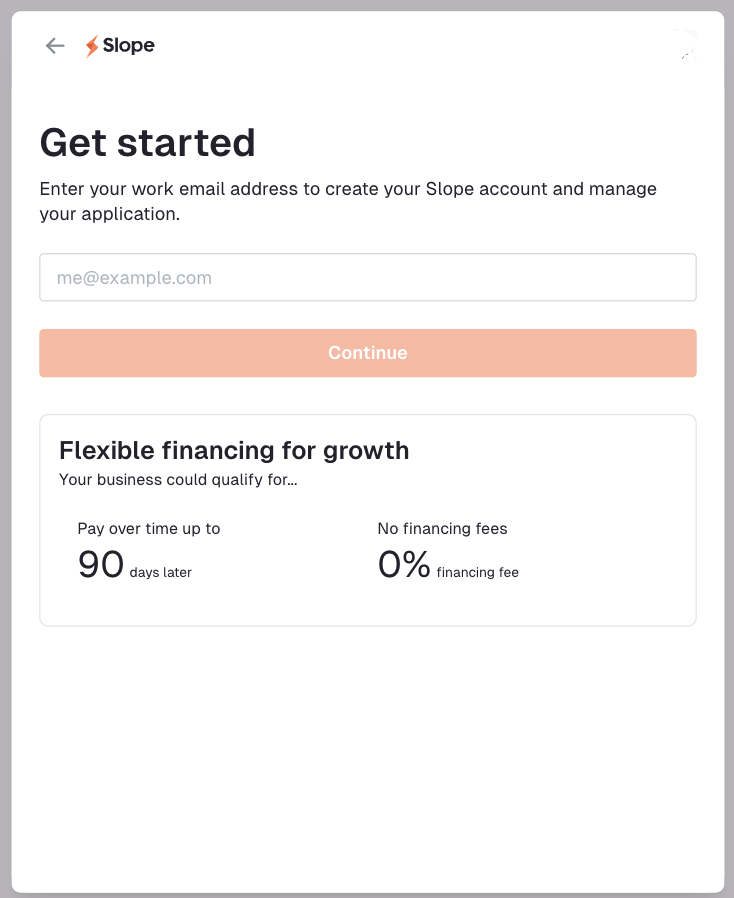
Task: Click the back arrow icon
Action: click(x=55, y=46)
